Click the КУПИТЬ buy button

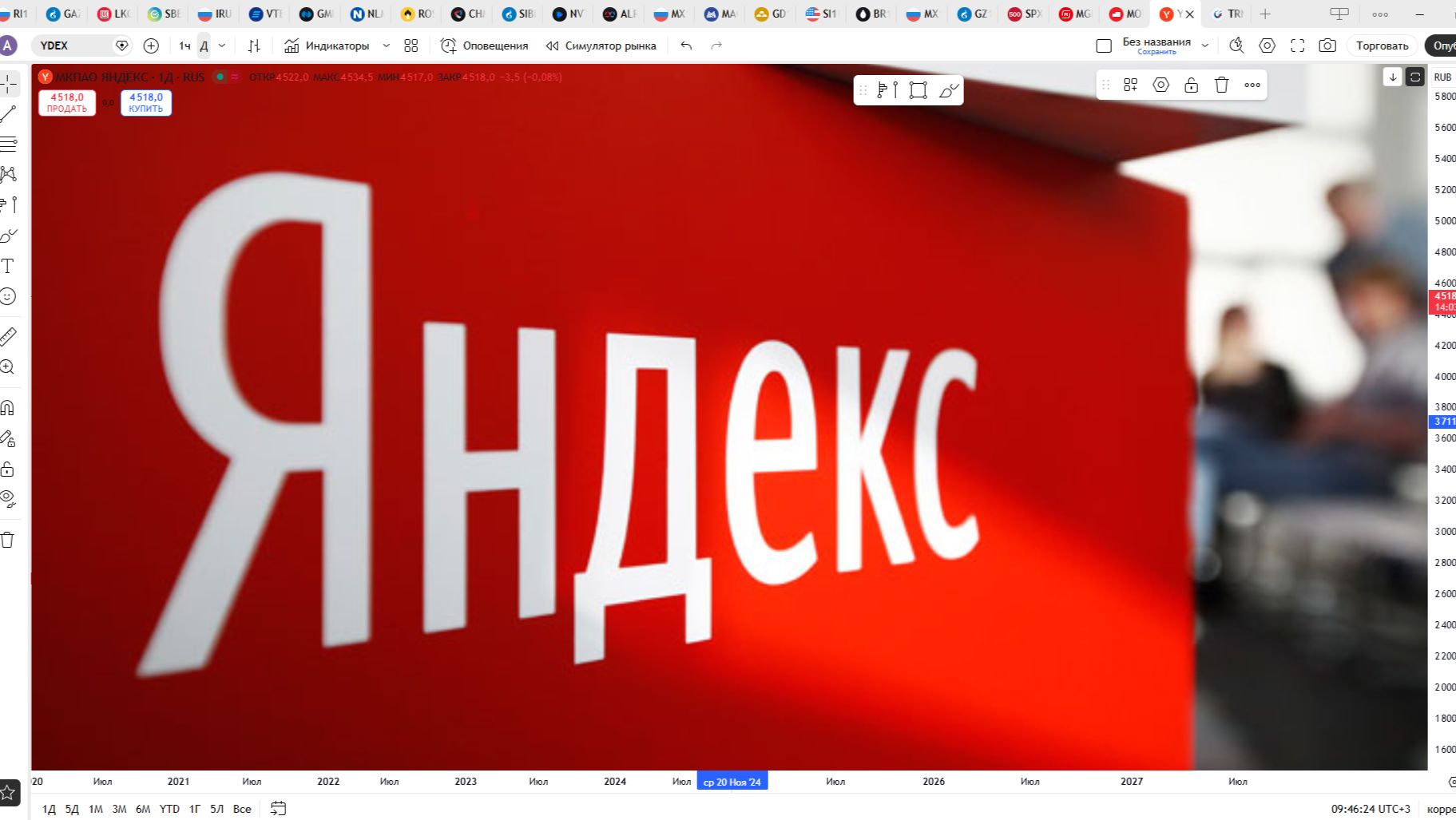[x=145, y=103]
